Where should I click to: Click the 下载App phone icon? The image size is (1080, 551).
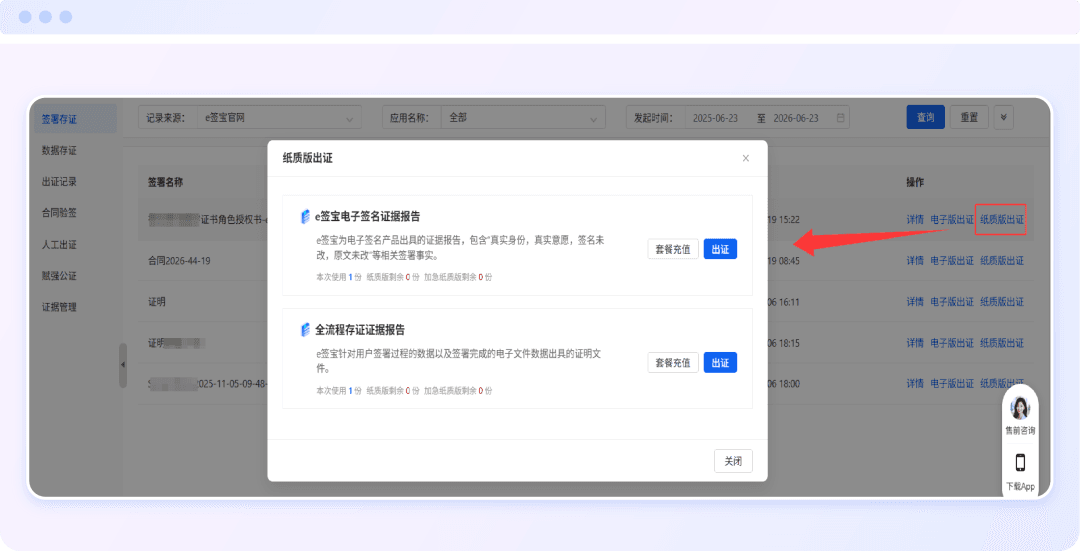click(x=1020, y=462)
